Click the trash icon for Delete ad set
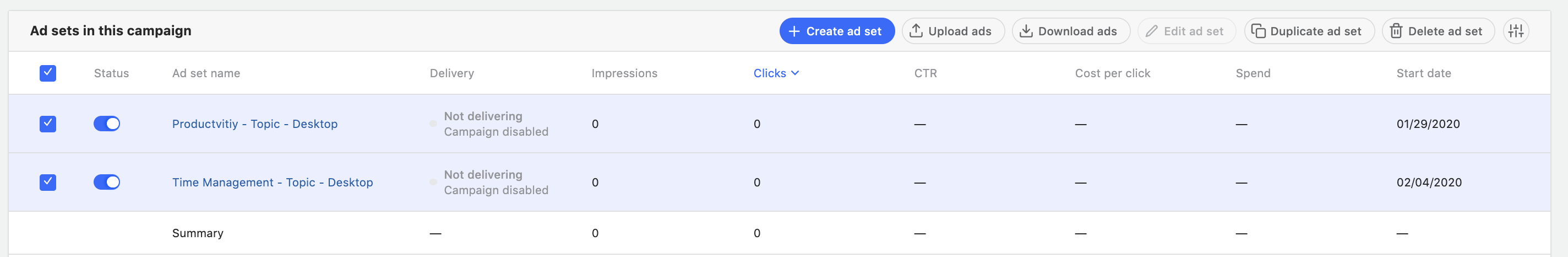1568x257 pixels. pyautogui.click(x=1396, y=31)
